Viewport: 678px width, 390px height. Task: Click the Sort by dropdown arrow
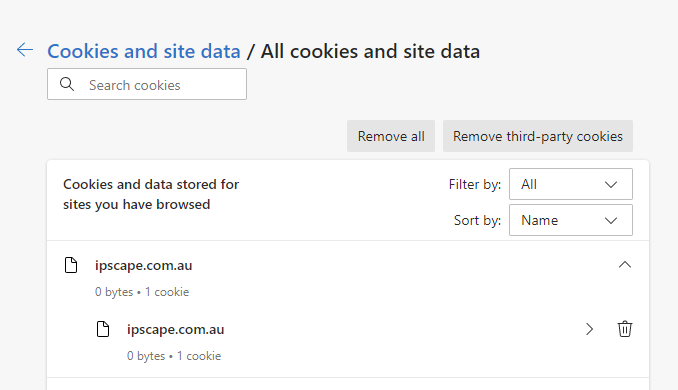[x=611, y=221]
